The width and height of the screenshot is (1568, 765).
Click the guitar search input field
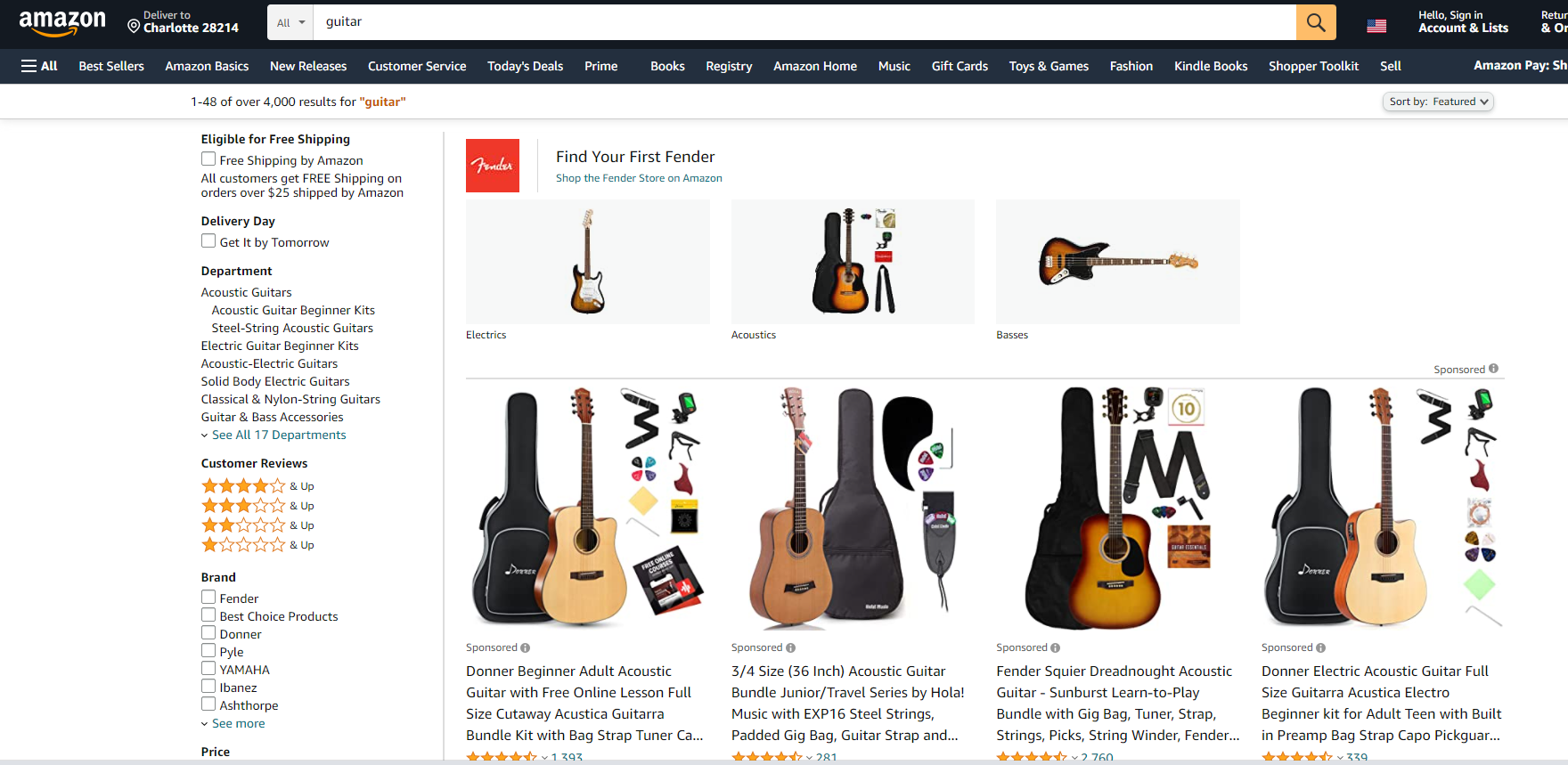pyautogui.click(x=805, y=22)
